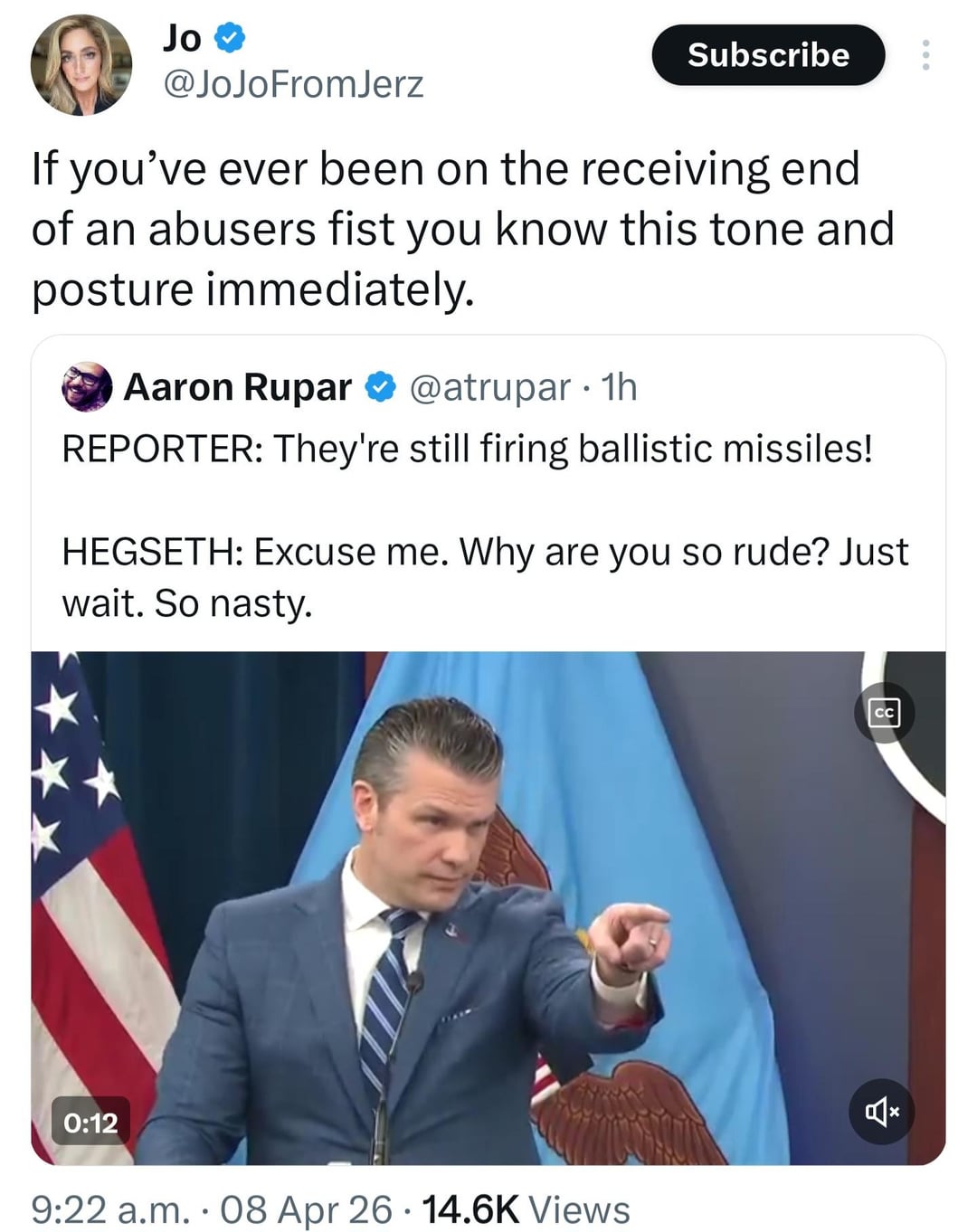Toggle closed captions on the video

tap(884, 713)
